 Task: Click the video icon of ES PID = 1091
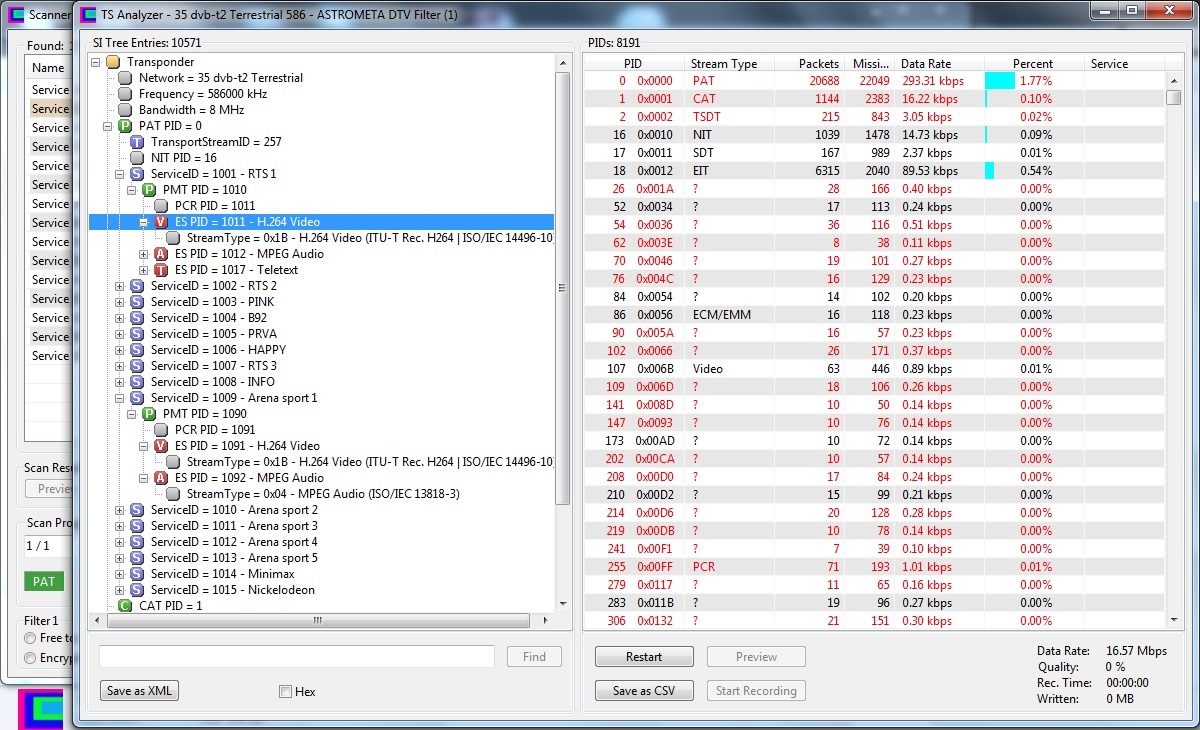(161, 446)
